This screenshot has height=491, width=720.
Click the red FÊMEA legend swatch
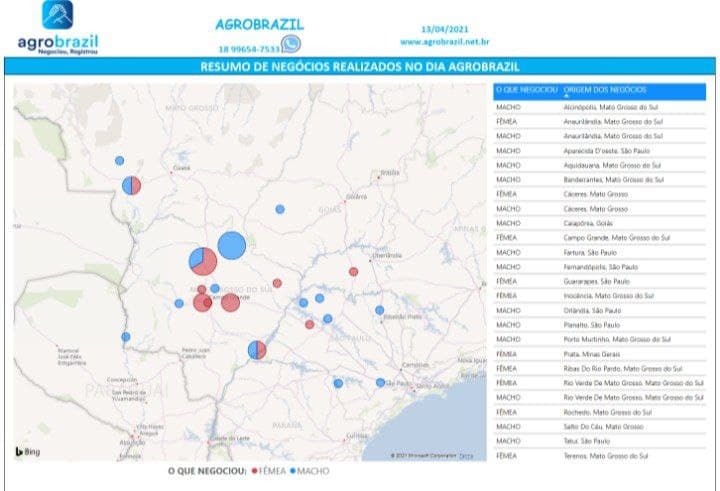[x=255, y=471]
